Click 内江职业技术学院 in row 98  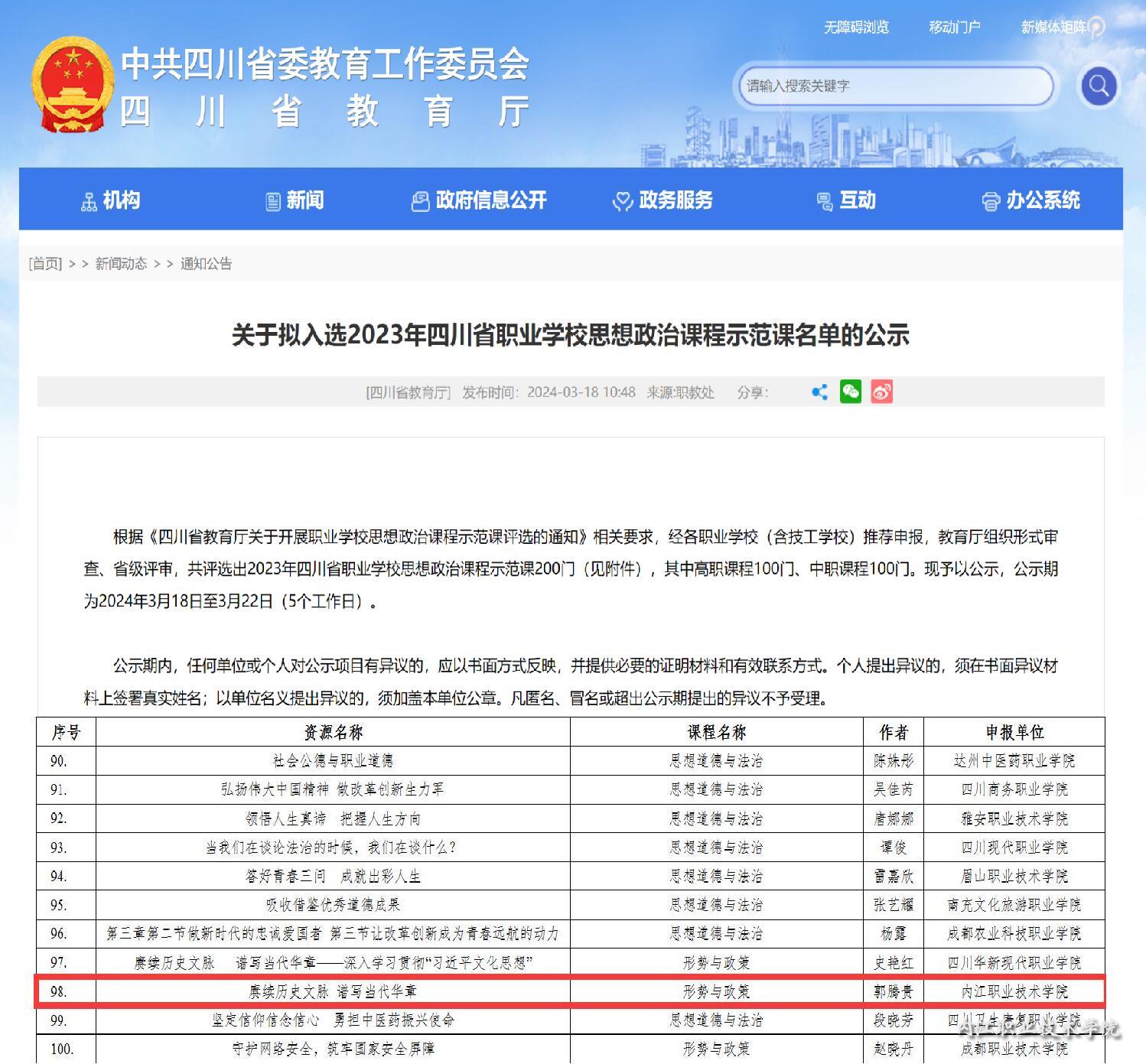pos(1014,991)
